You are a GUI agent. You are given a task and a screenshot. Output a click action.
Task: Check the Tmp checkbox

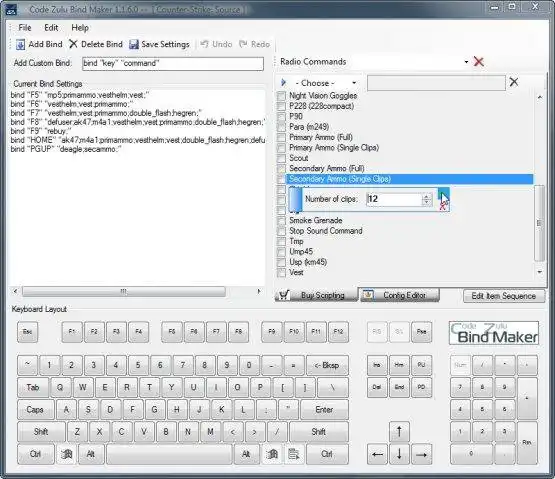tap(281, 241)
